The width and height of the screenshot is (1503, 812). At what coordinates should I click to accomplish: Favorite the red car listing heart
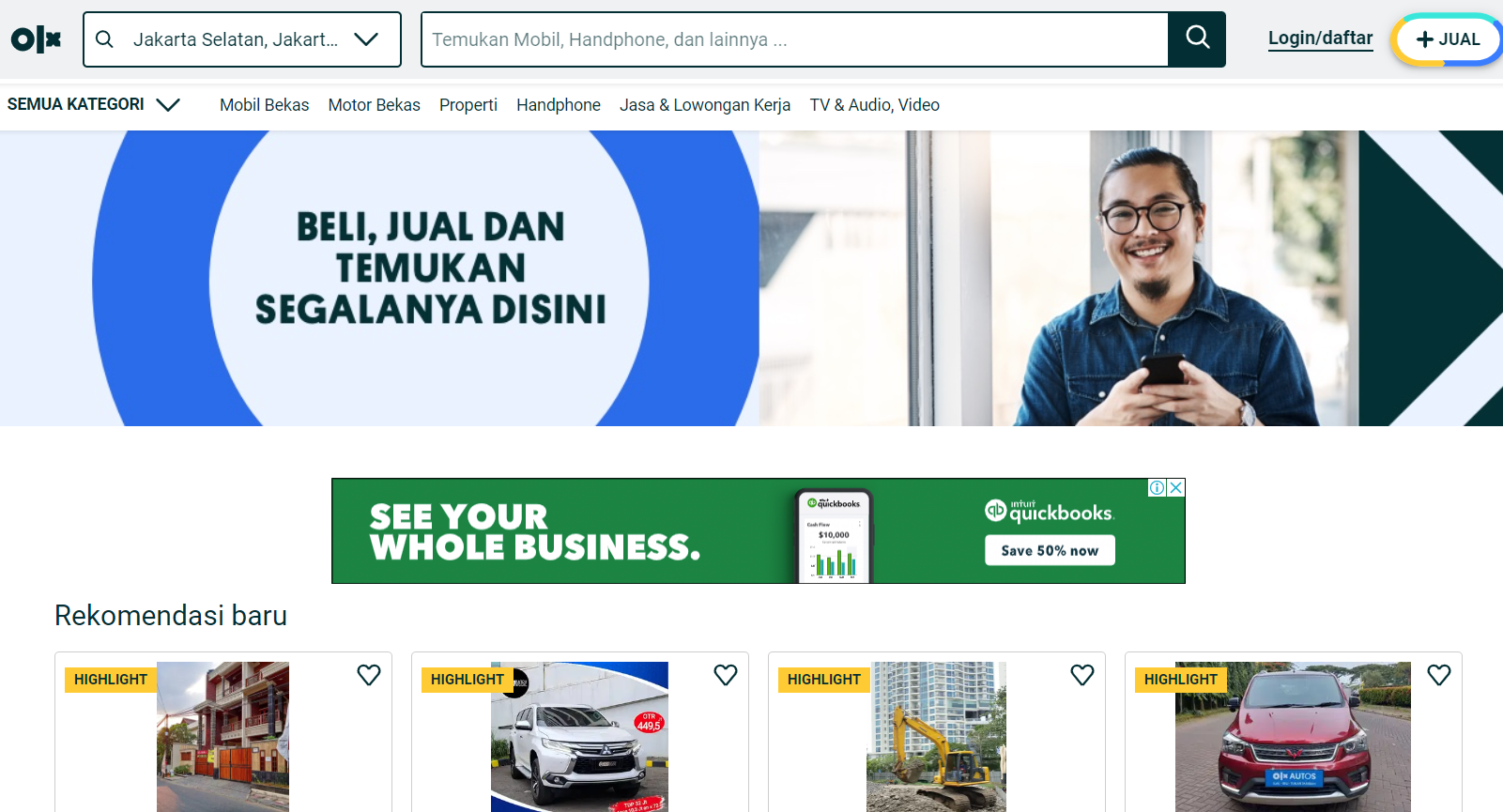coord(1439,675)
